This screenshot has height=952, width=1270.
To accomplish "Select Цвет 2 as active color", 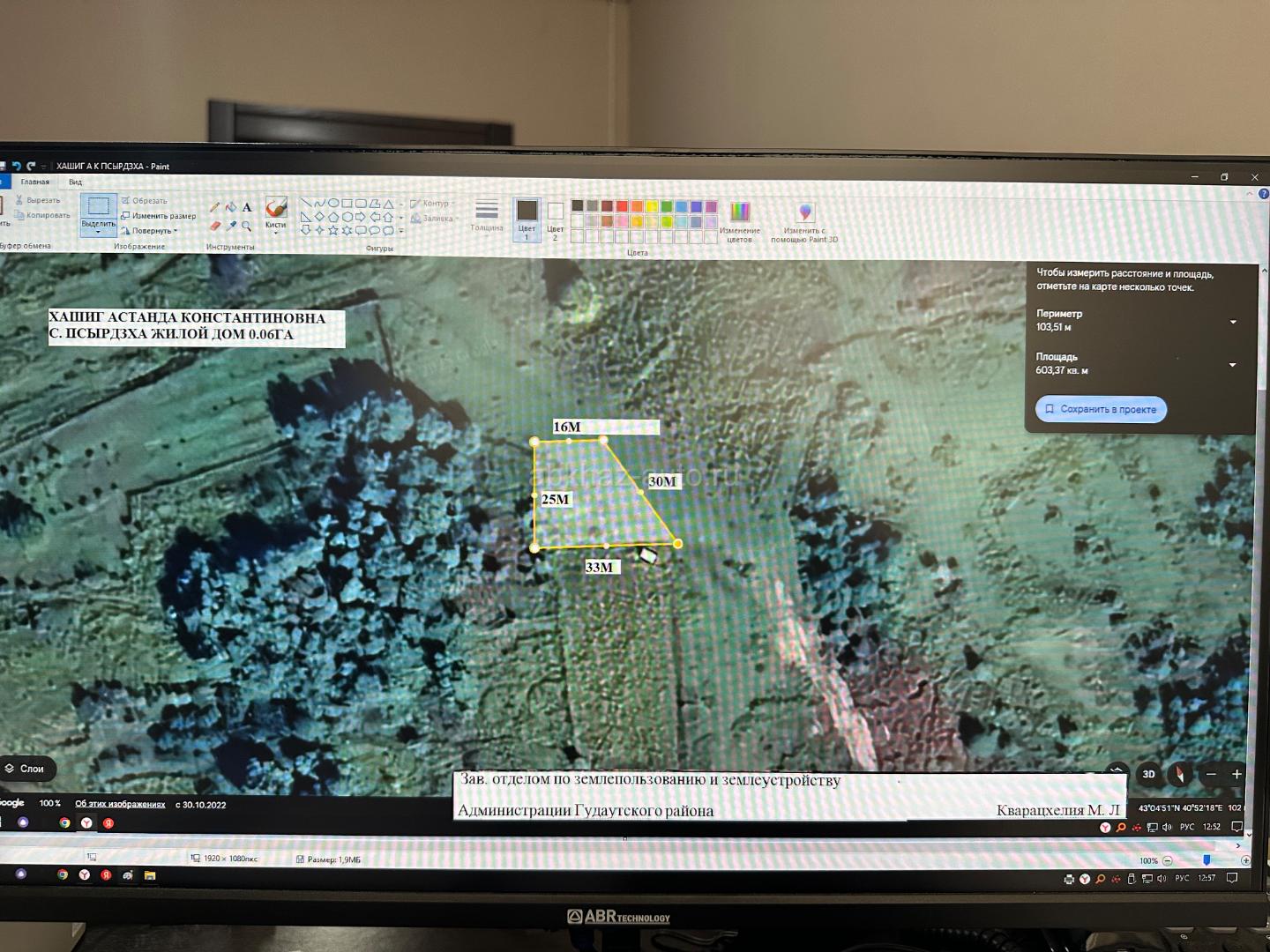I will [x=555, y=218].
